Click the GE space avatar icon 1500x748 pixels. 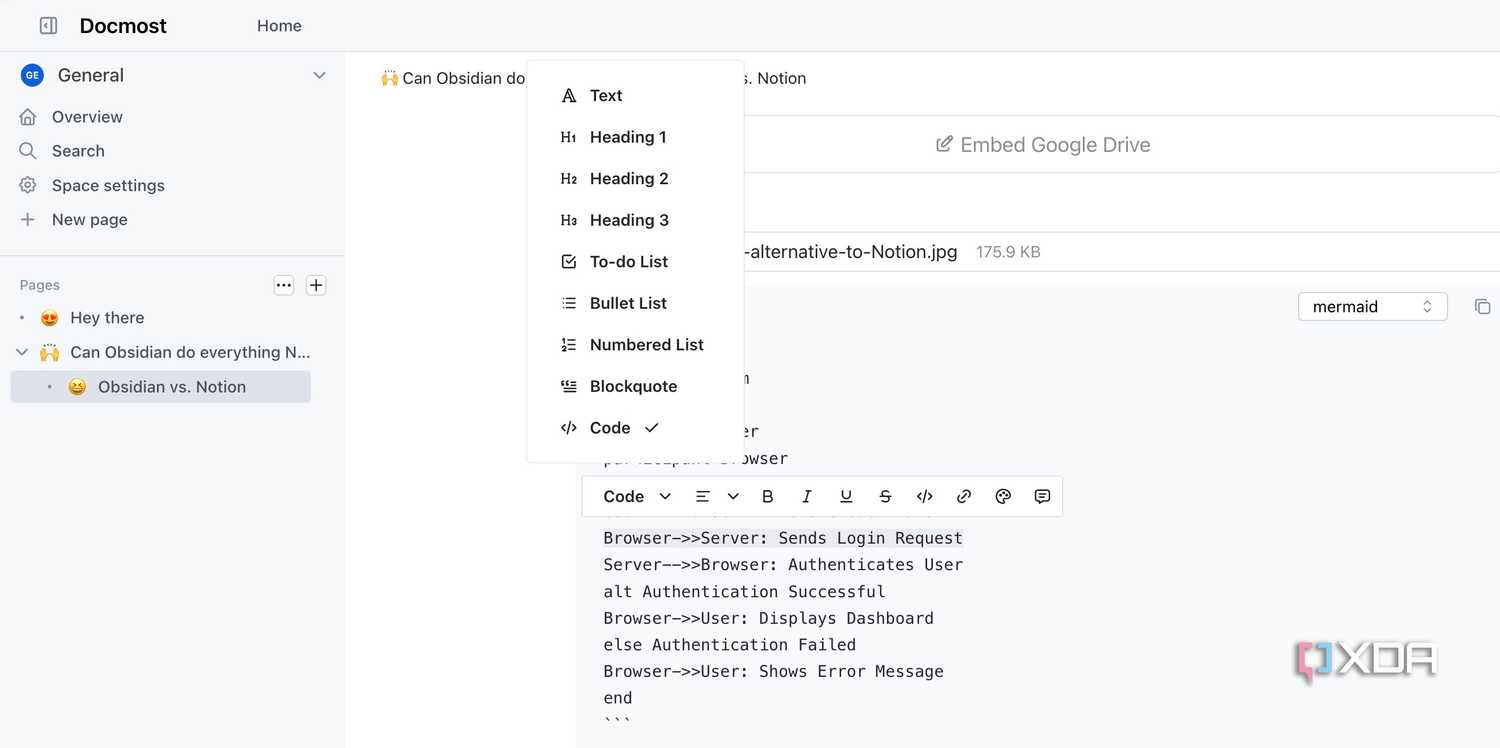[x=32, y=75]
